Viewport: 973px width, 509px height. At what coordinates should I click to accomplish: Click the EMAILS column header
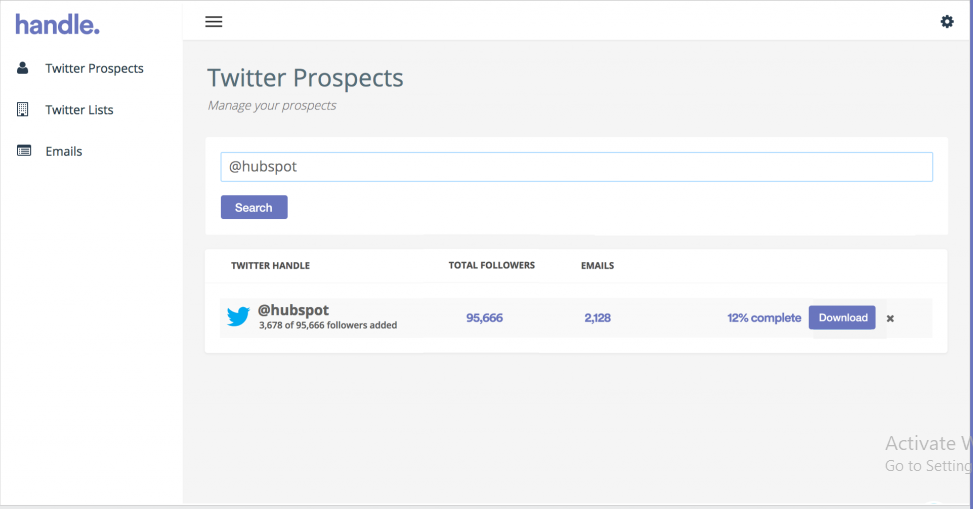coord(598,266)
